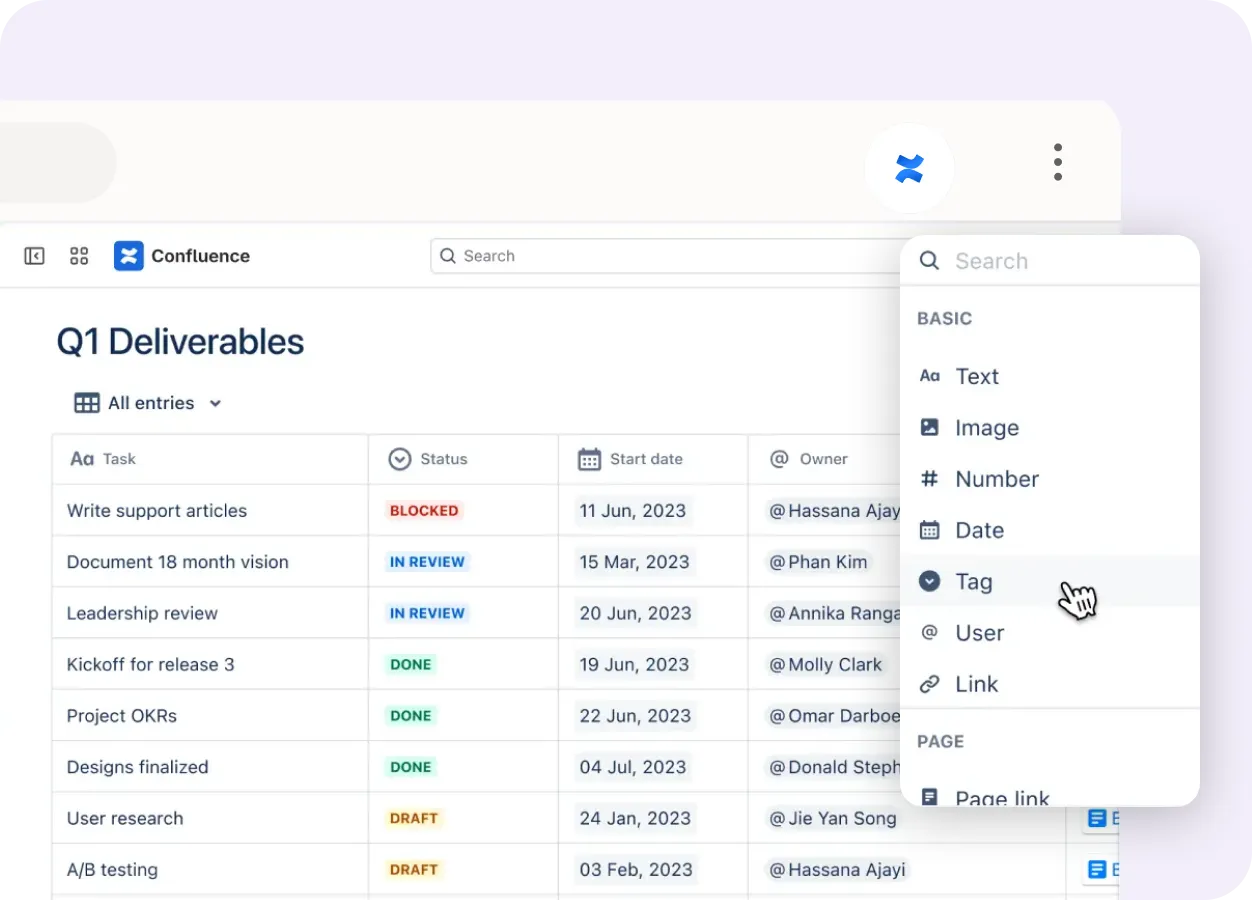Click the chain icon beside Link
The height and width of the screenshot is (900, 1252).
click(x=929, y=684)
